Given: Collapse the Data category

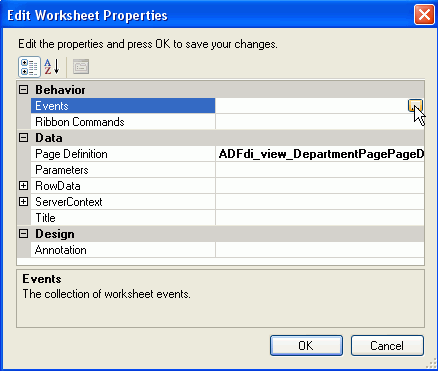Looking at the screenshot, I should coord(23,138).
